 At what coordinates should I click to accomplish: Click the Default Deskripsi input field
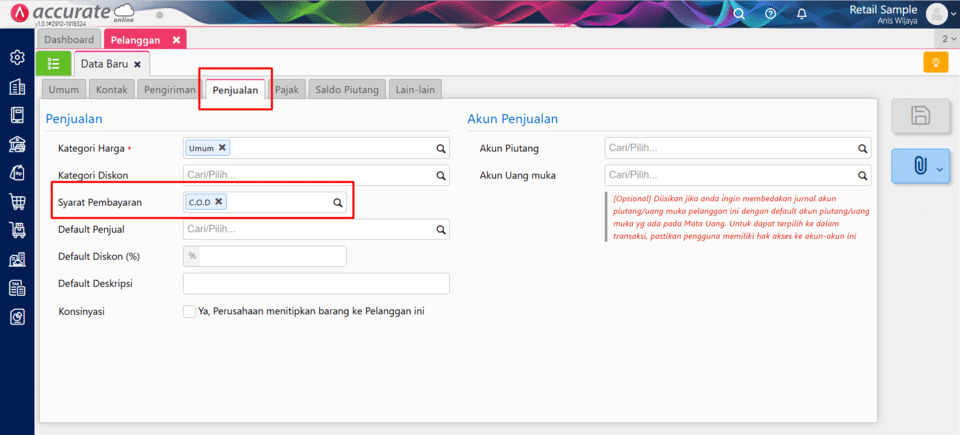click(x=317, y=284)
